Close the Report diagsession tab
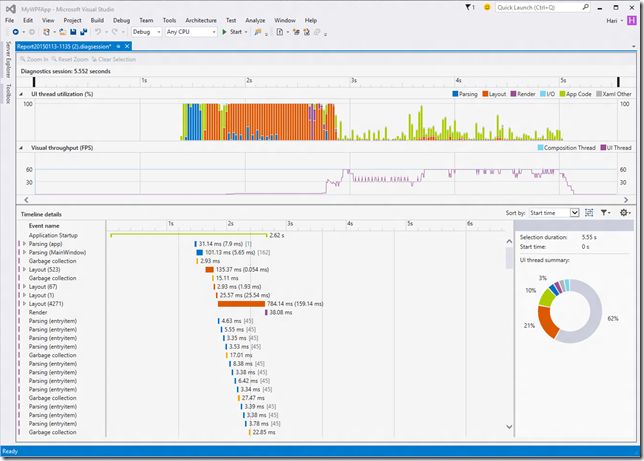Screen dimensions: 644x461 [127, 46]
